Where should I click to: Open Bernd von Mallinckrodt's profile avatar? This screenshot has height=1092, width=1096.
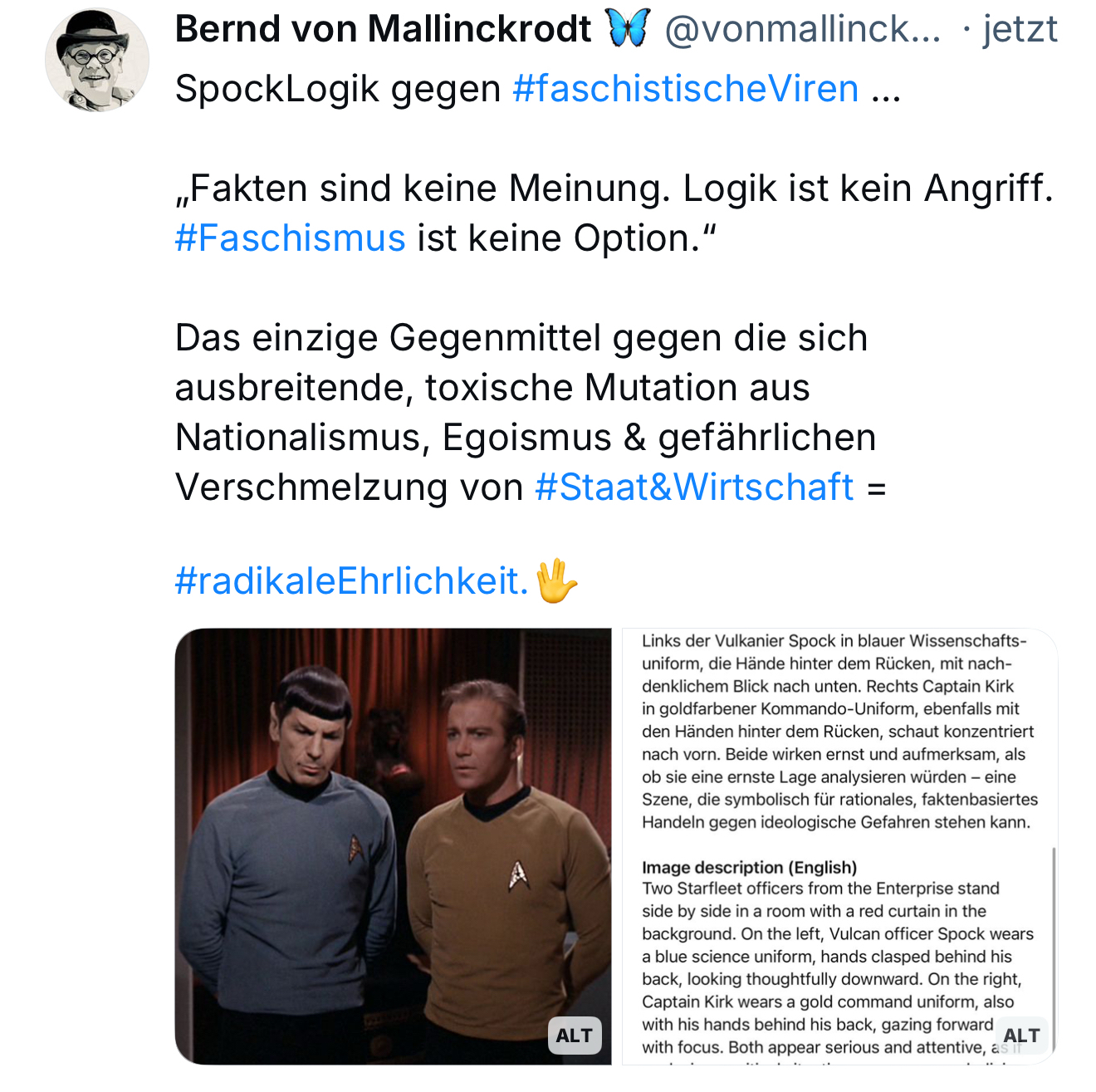click(x=97, y=60)
